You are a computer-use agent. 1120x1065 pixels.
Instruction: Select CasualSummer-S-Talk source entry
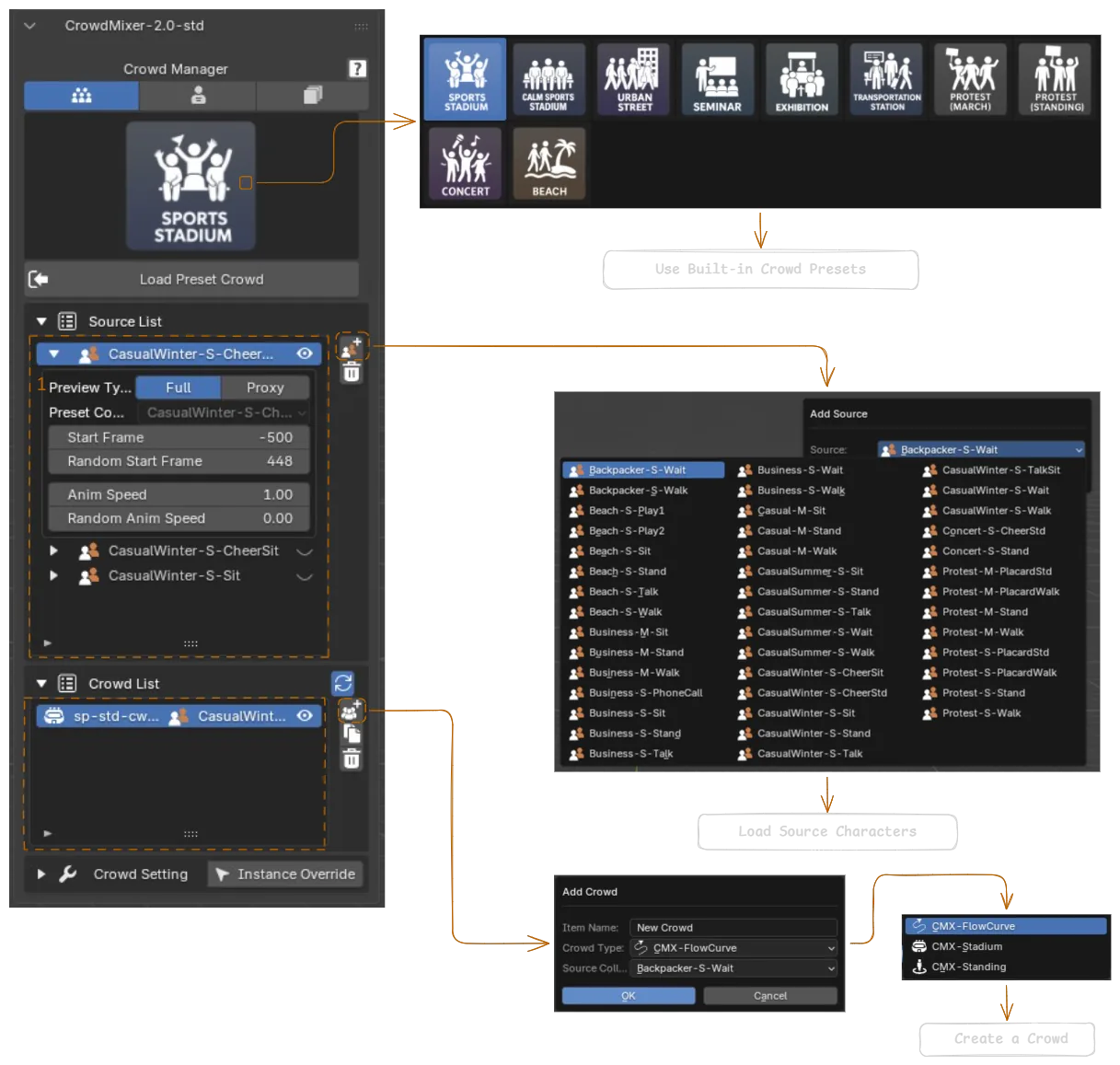point(813,611)
